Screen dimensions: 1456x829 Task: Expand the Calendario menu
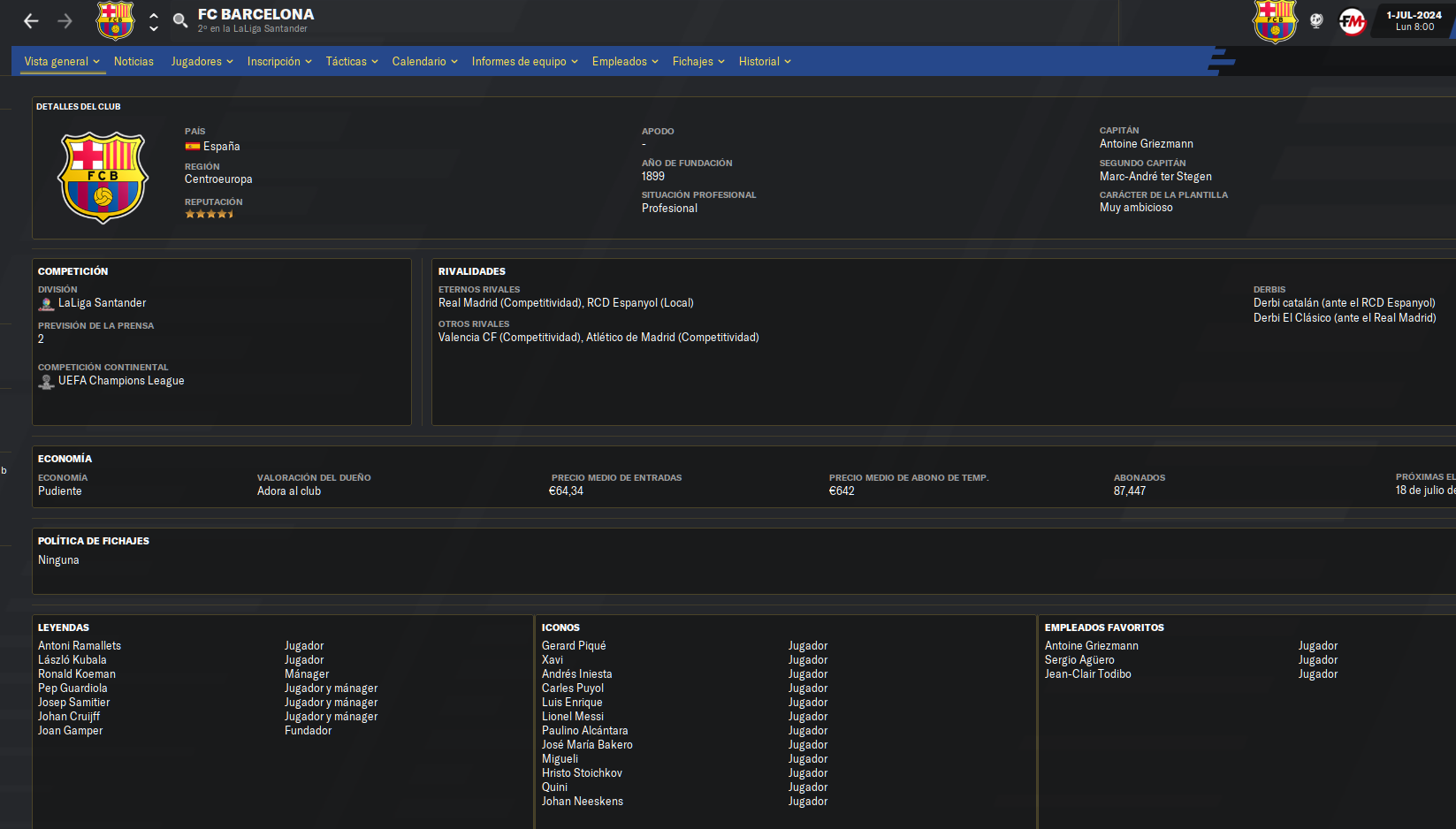point(425,61)
